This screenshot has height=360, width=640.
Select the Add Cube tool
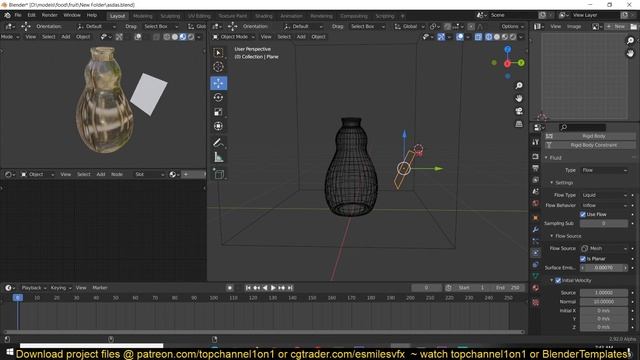pos(218,174)
